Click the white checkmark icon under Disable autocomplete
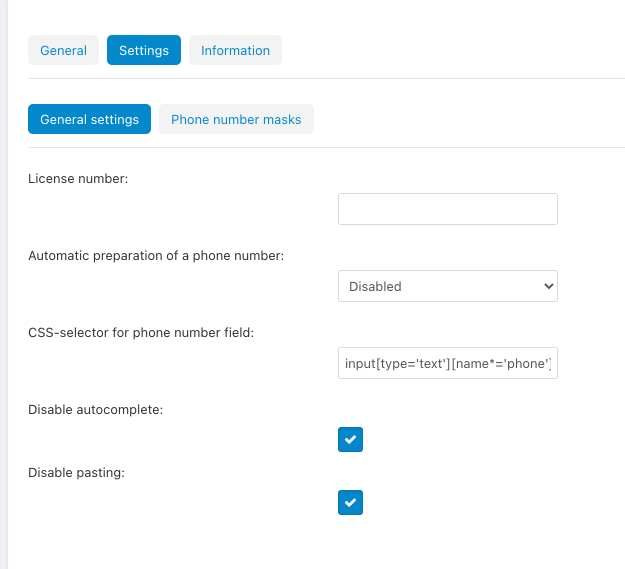 [x=350, y=440]
